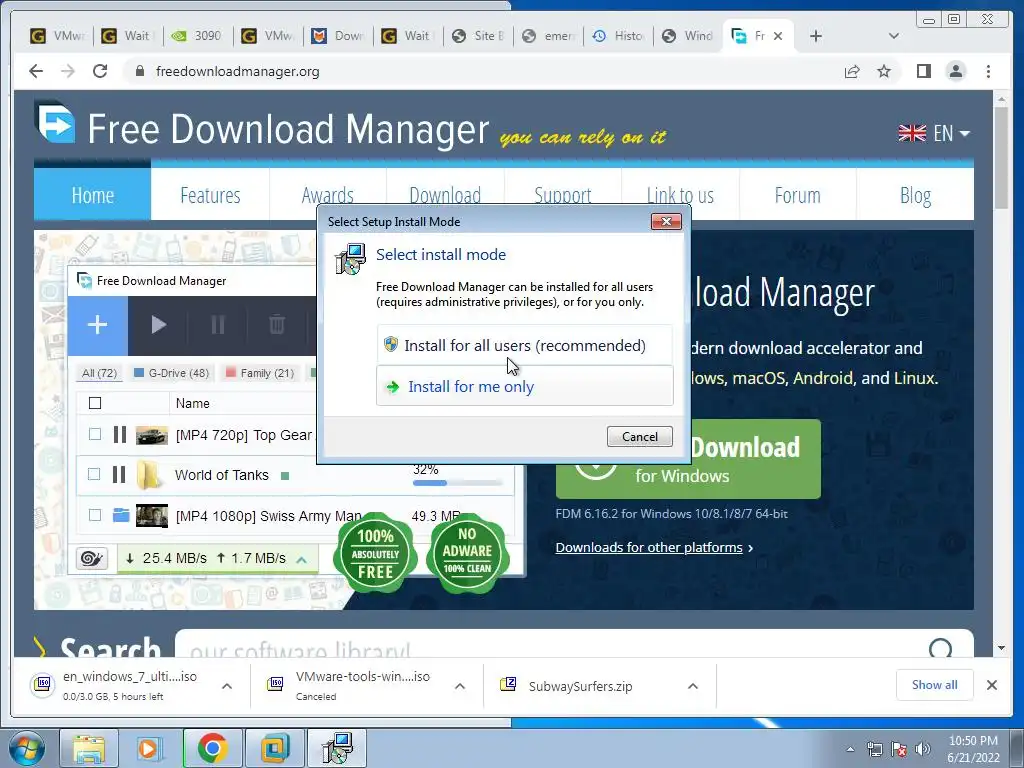Select the All (72) filter tag

99,373
